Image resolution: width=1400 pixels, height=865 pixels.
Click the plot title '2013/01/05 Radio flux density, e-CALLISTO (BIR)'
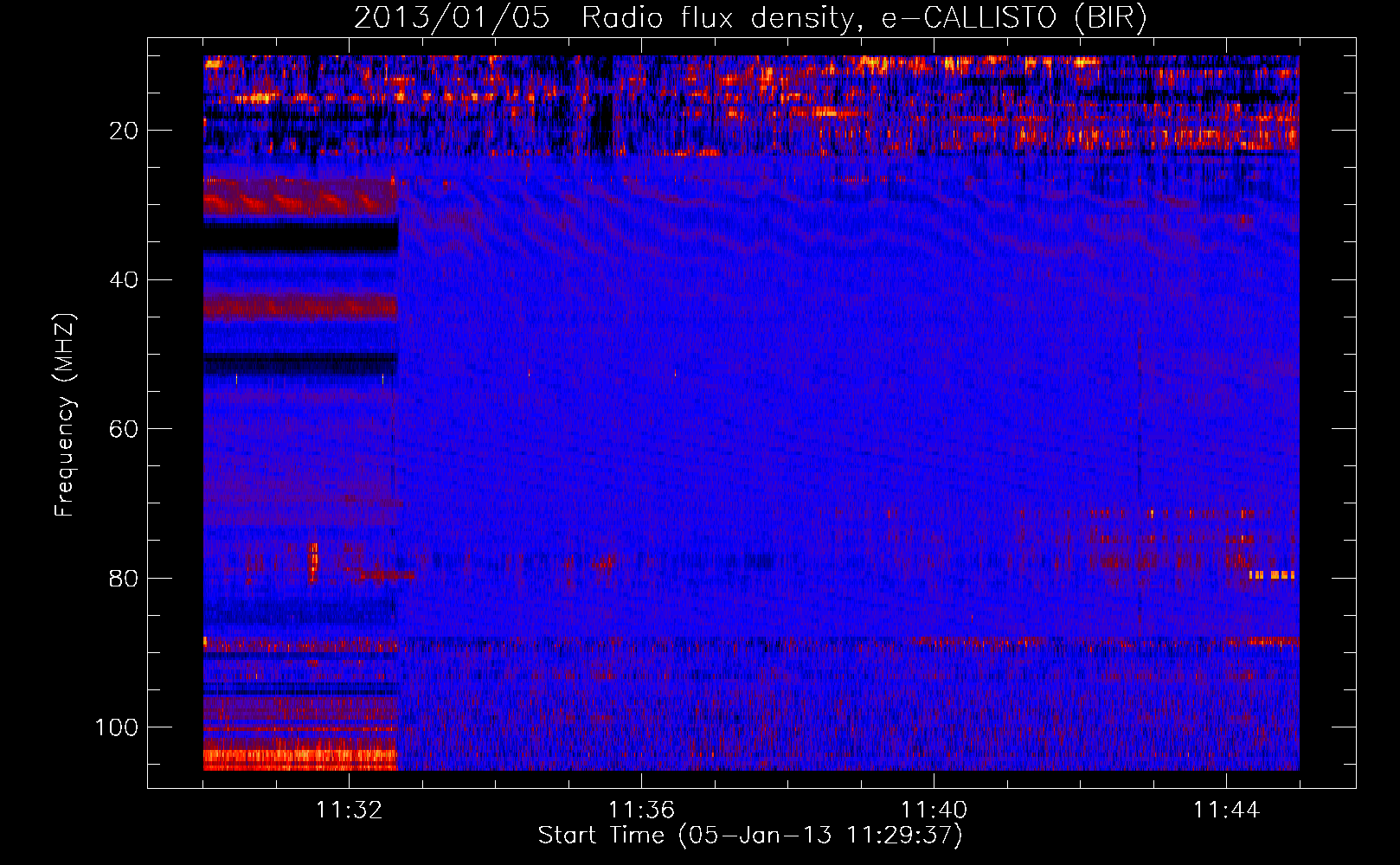pyautogui.click(x=750, y=18)
